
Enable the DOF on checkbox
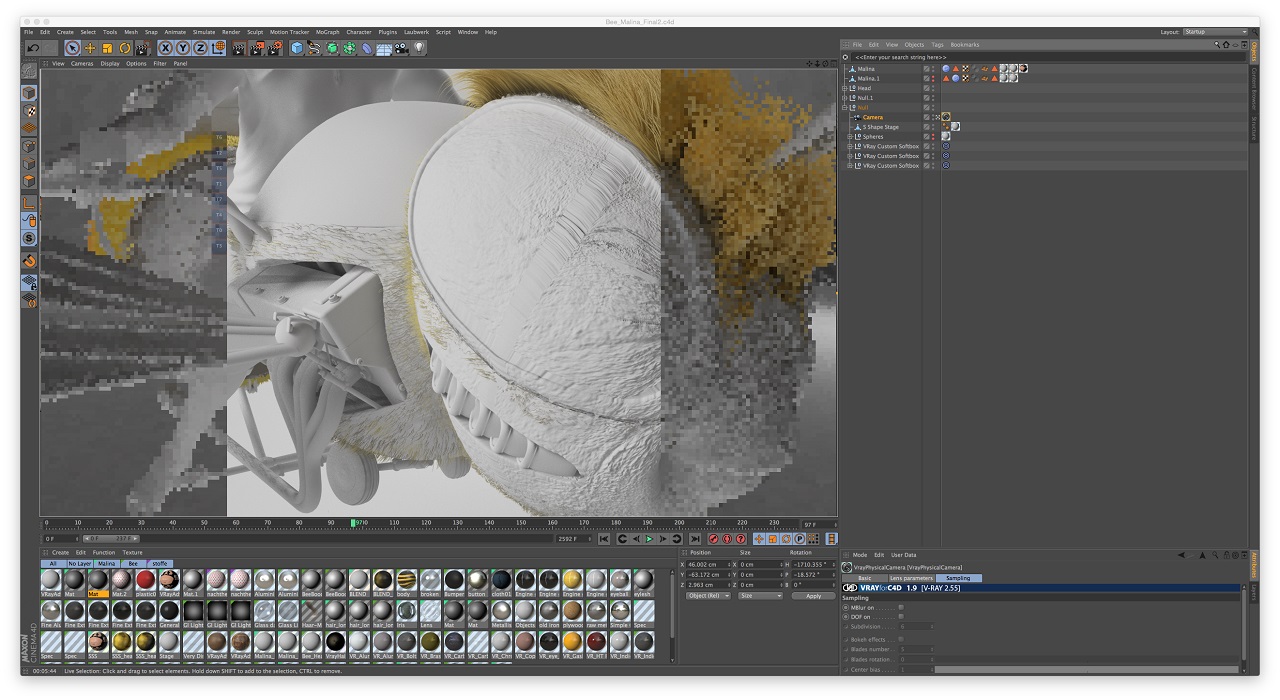pyautogui.click(x=901, y=617)
